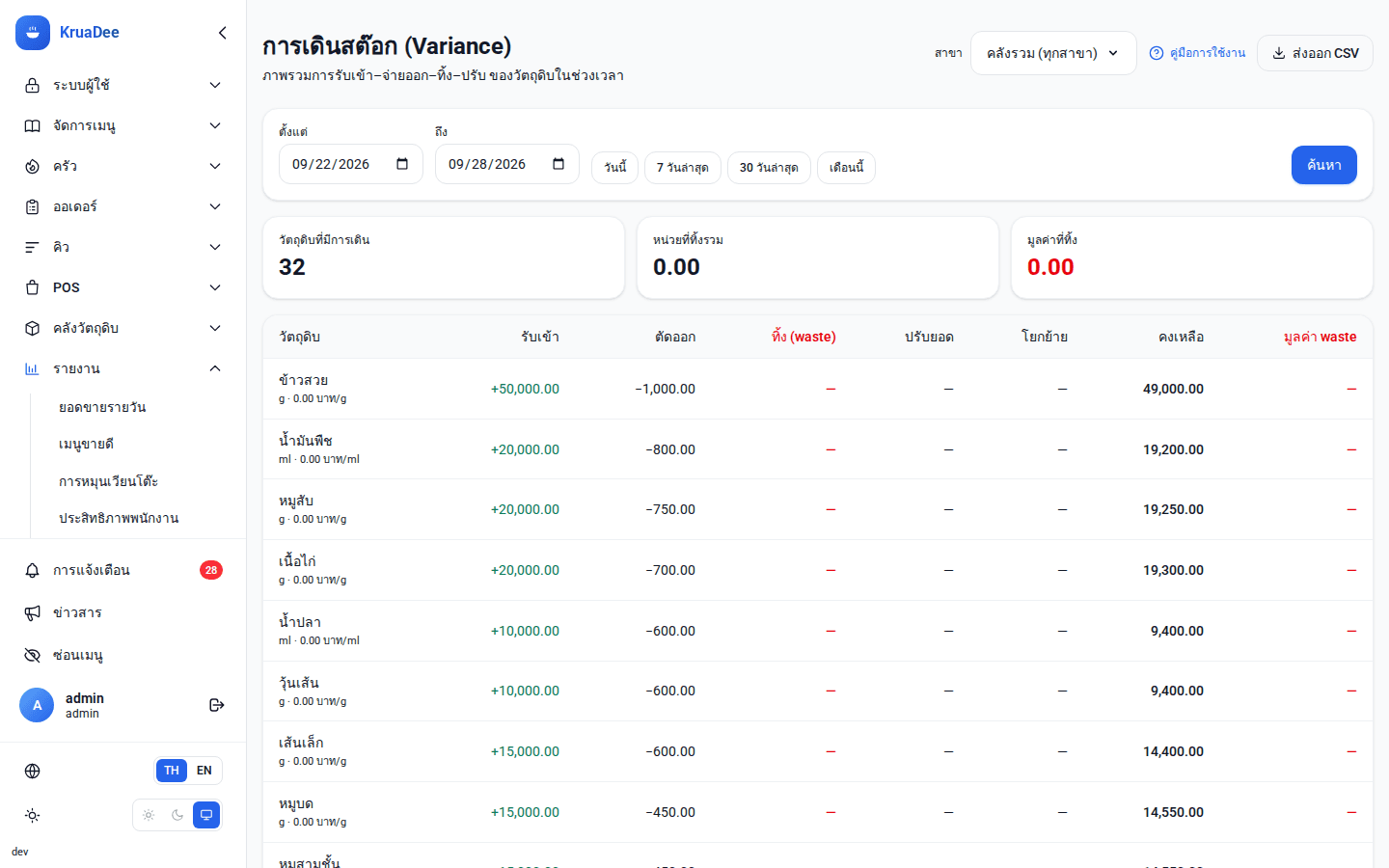Click the logout icon next to admin
Screen dimensions: 1389x868
click(x=216, y=705)
